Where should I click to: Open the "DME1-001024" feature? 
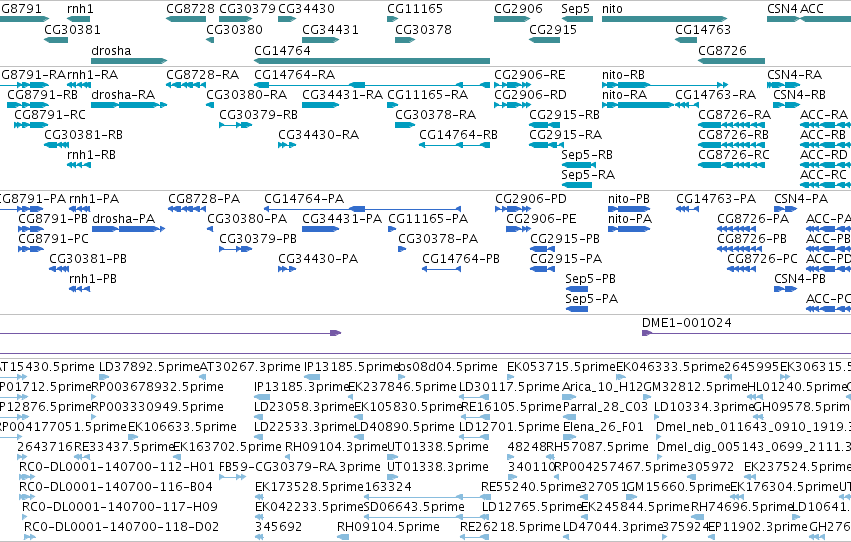click(x=687, y=323)
